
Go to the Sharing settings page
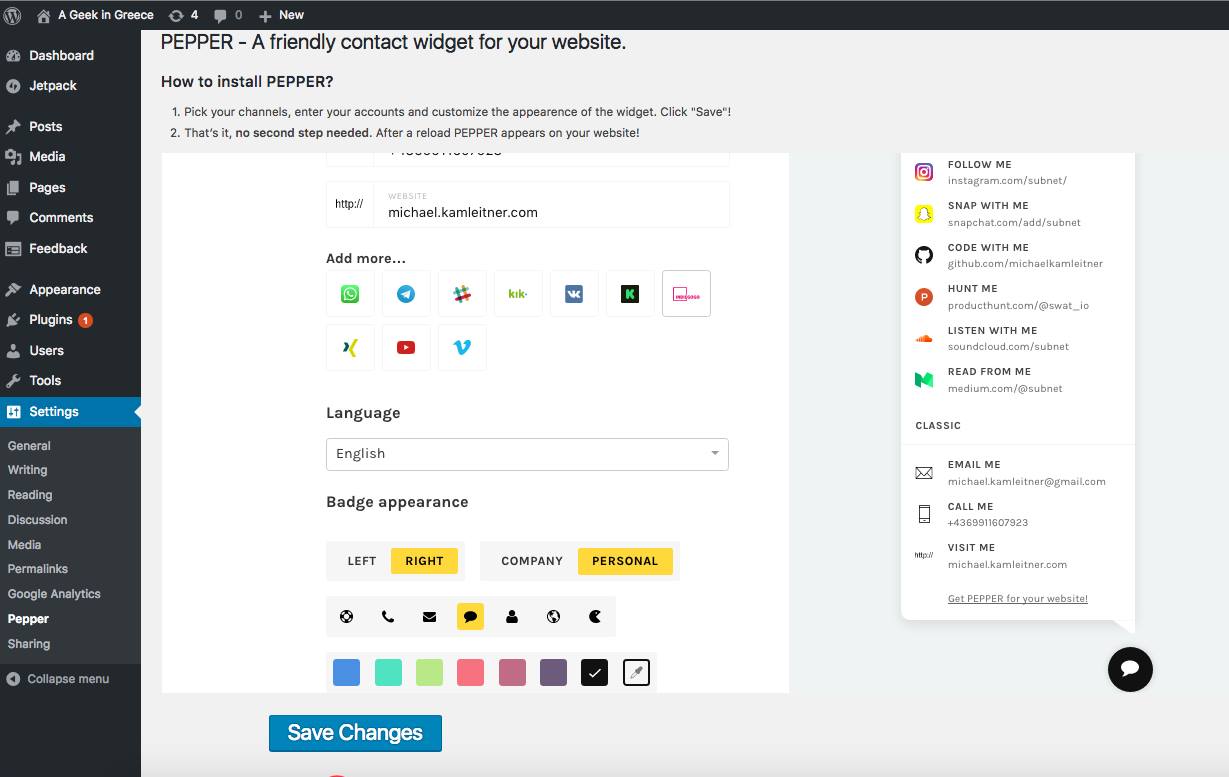pos(29,644)
